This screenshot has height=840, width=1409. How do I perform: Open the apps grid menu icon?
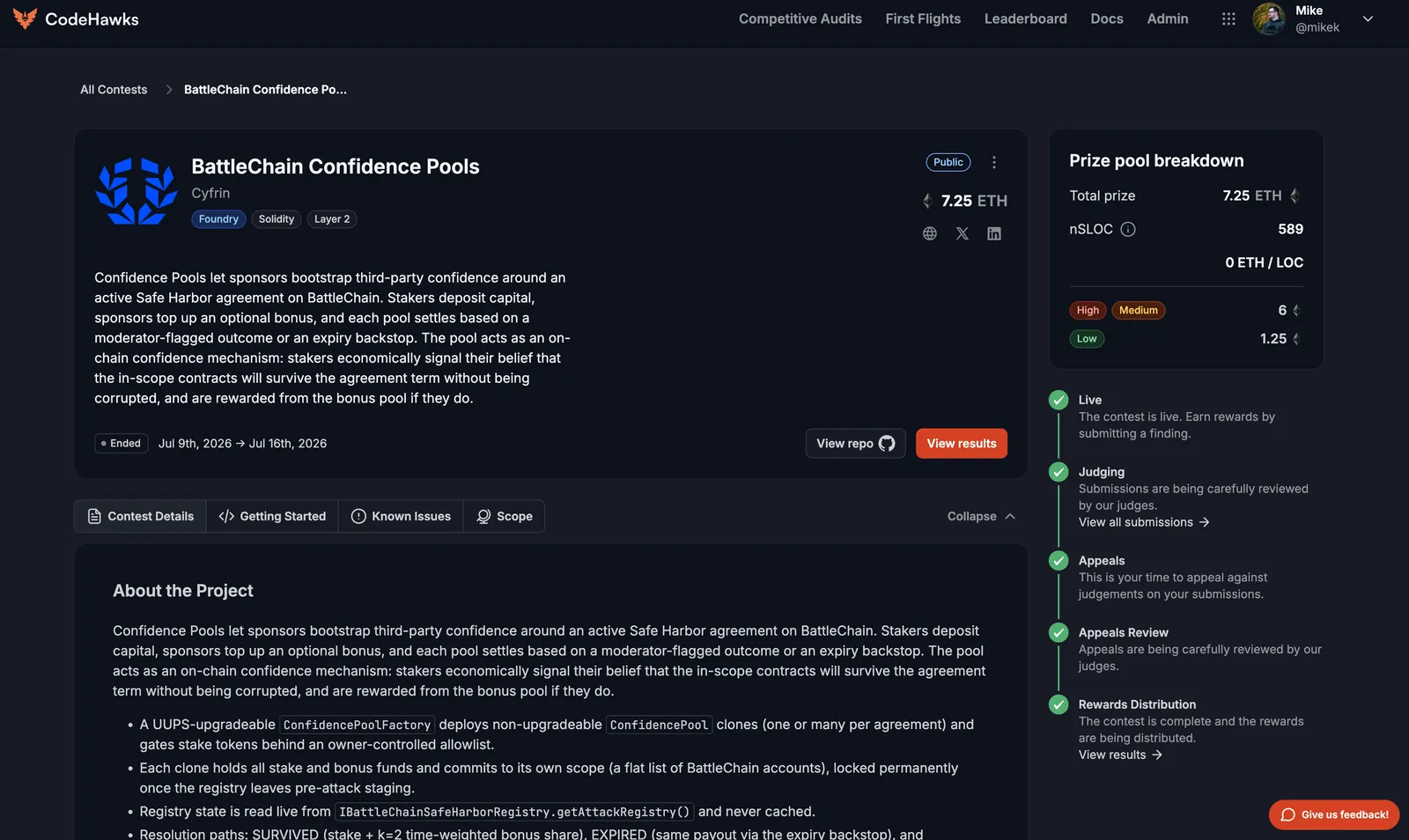(1228, 18)
